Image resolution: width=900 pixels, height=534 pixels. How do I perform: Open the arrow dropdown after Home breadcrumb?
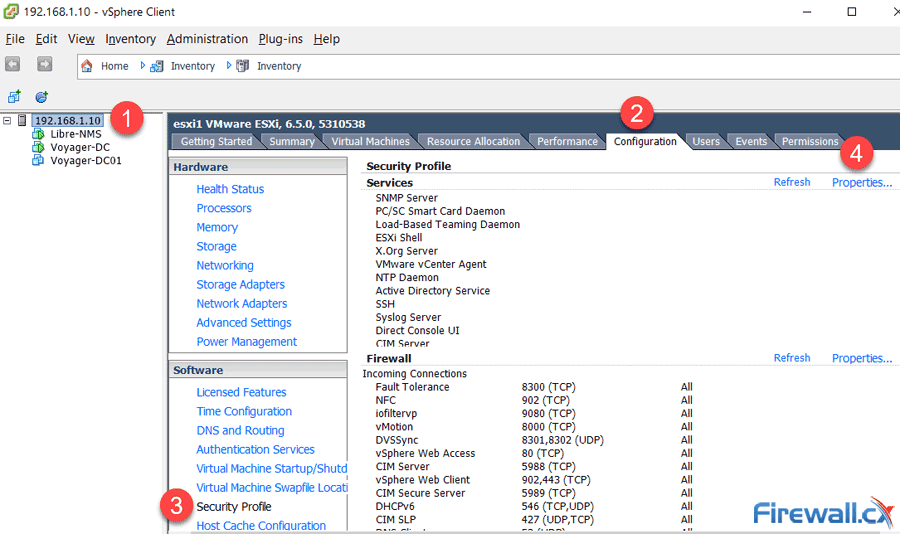142,65
